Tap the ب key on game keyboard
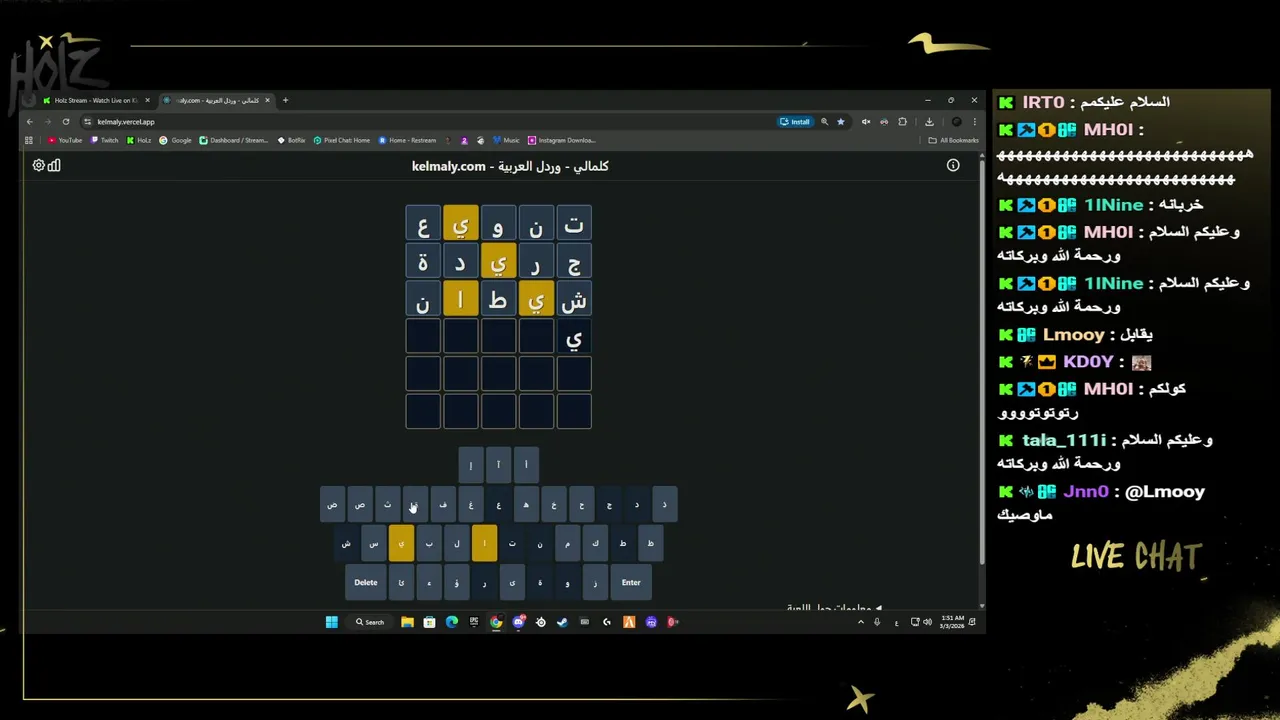Image resolution: width=1280 pixels, height=720 pixels. tap(429, 543)
